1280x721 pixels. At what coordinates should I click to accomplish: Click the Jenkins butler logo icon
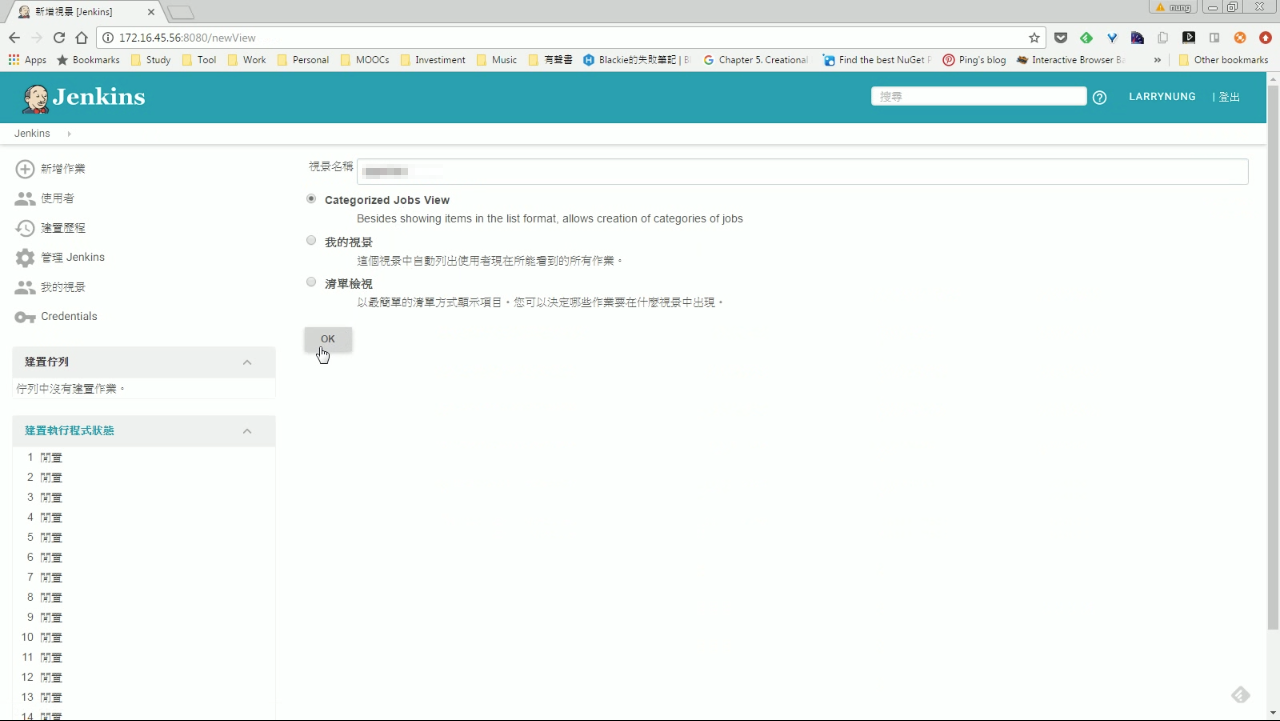pos(36,98)
